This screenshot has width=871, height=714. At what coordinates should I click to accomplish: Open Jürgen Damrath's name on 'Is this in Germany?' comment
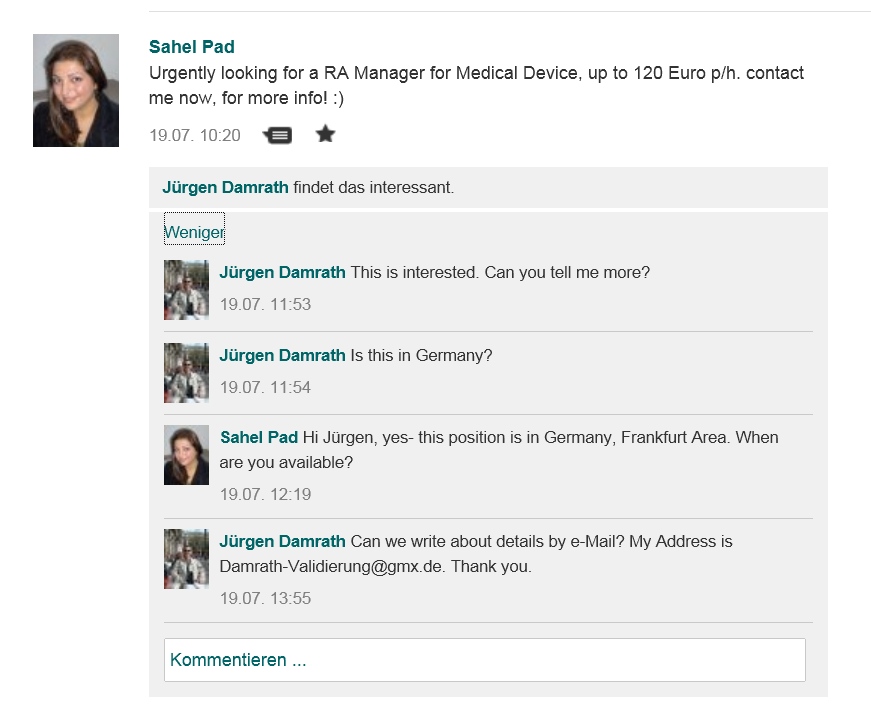(x=282, y=355)
